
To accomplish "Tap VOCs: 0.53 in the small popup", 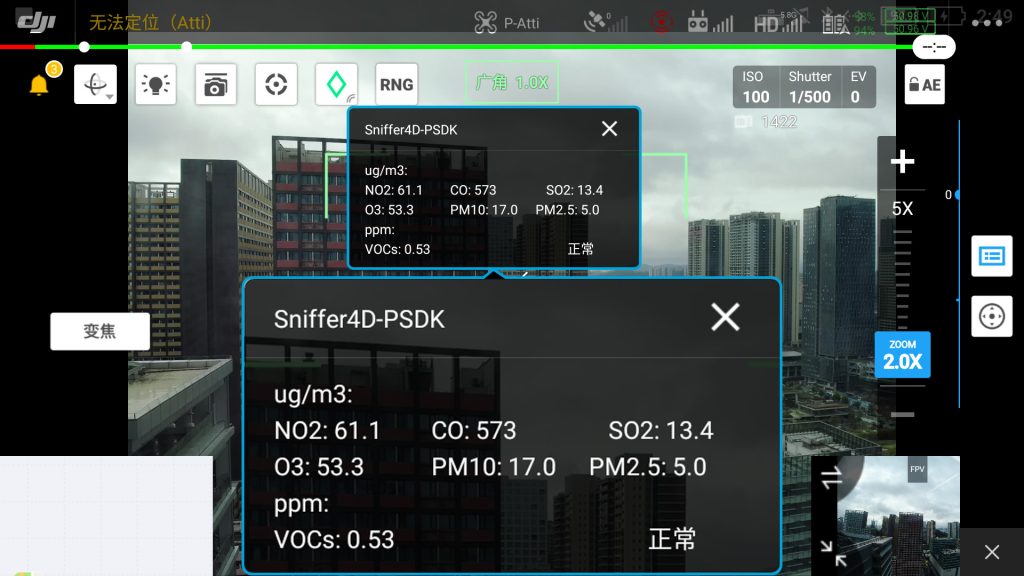I will click(397, 249).
